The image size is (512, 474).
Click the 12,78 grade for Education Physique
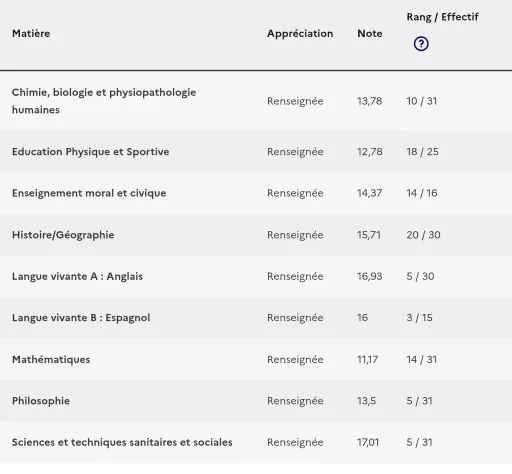(370, 152)
